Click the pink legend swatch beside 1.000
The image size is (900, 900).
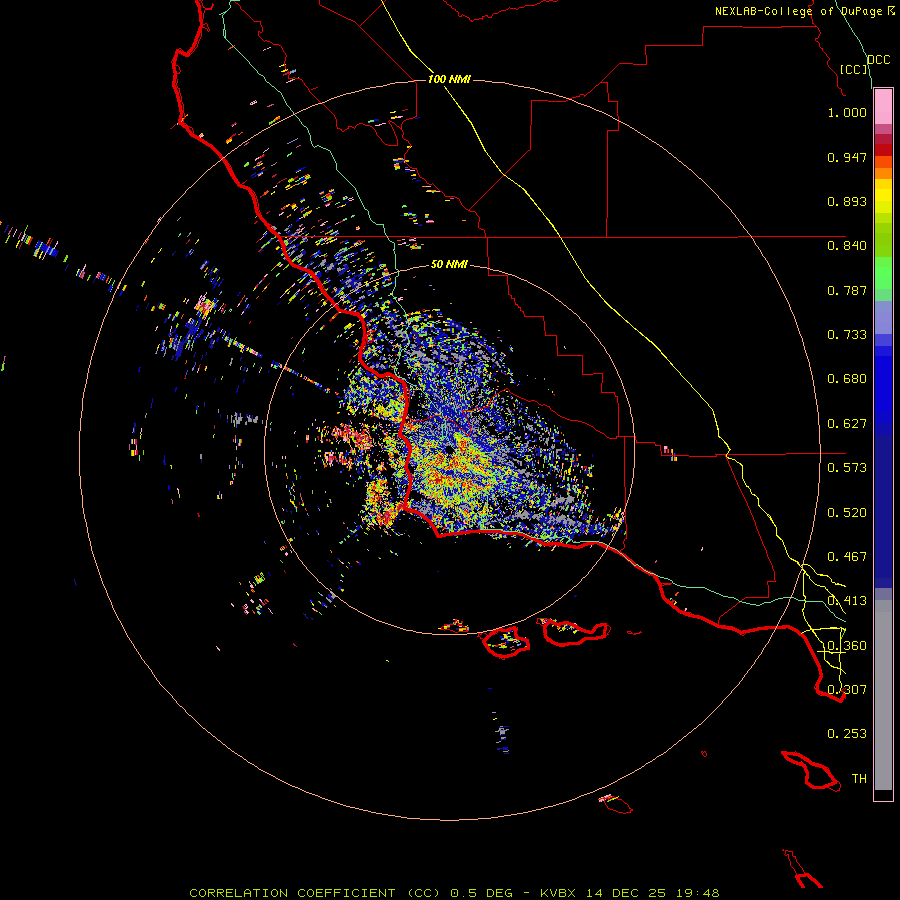coord(883,107)
